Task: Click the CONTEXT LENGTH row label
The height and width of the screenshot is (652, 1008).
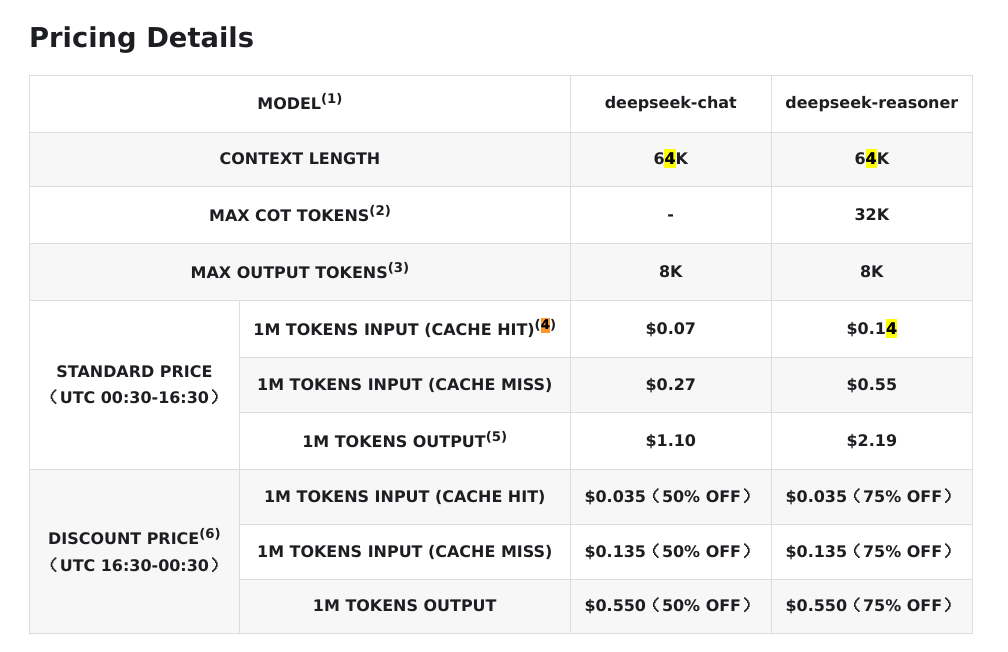Action: [299, 159]
